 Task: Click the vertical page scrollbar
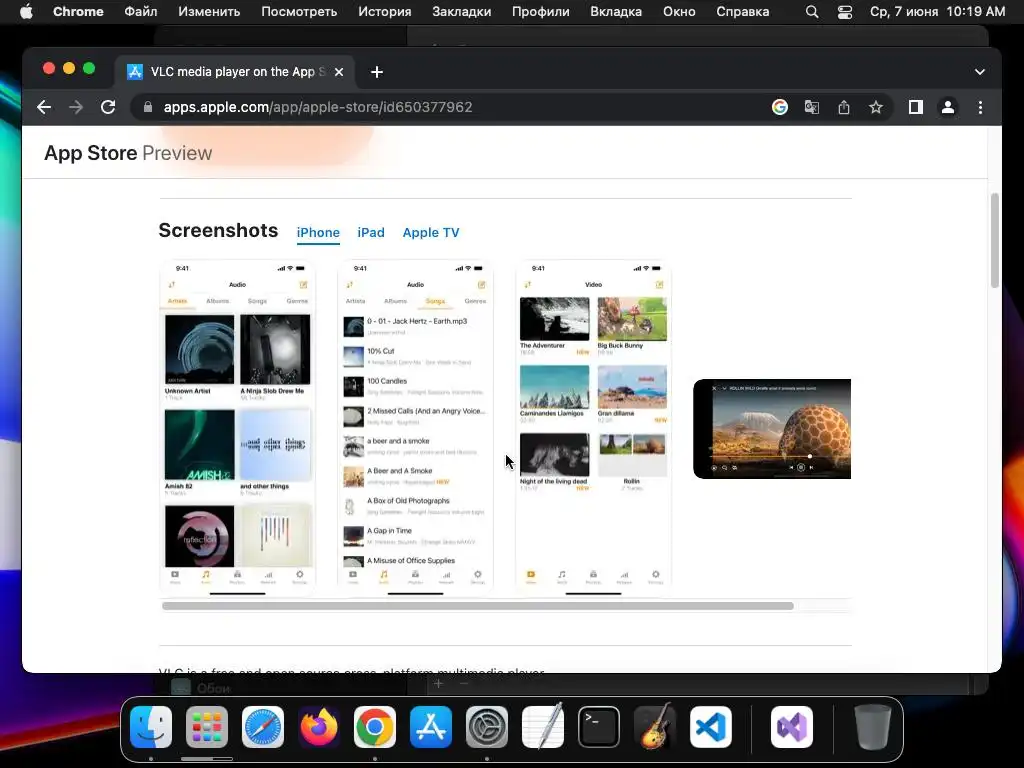tap(995, 240)
